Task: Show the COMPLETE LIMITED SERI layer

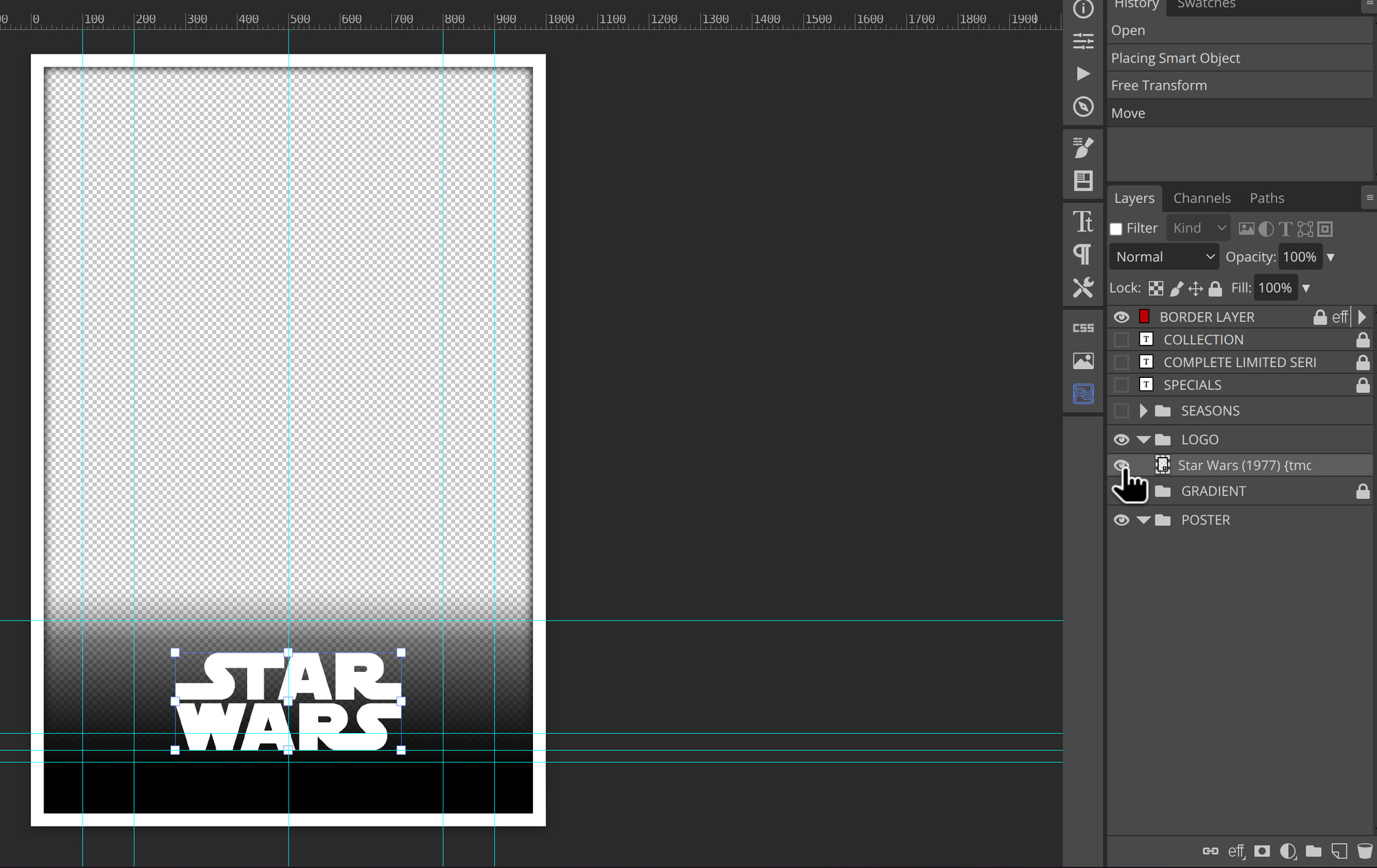Action: click(1122, 362)
